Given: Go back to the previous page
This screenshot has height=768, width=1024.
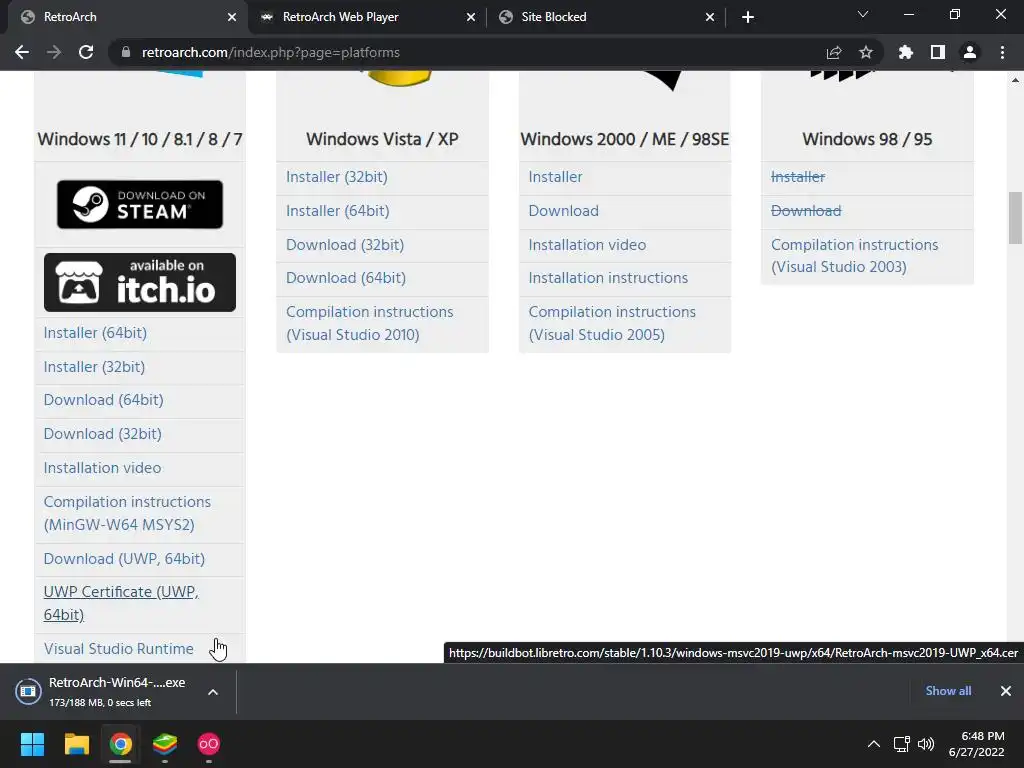Looking at the screenshot, I should tap(22, 52).
